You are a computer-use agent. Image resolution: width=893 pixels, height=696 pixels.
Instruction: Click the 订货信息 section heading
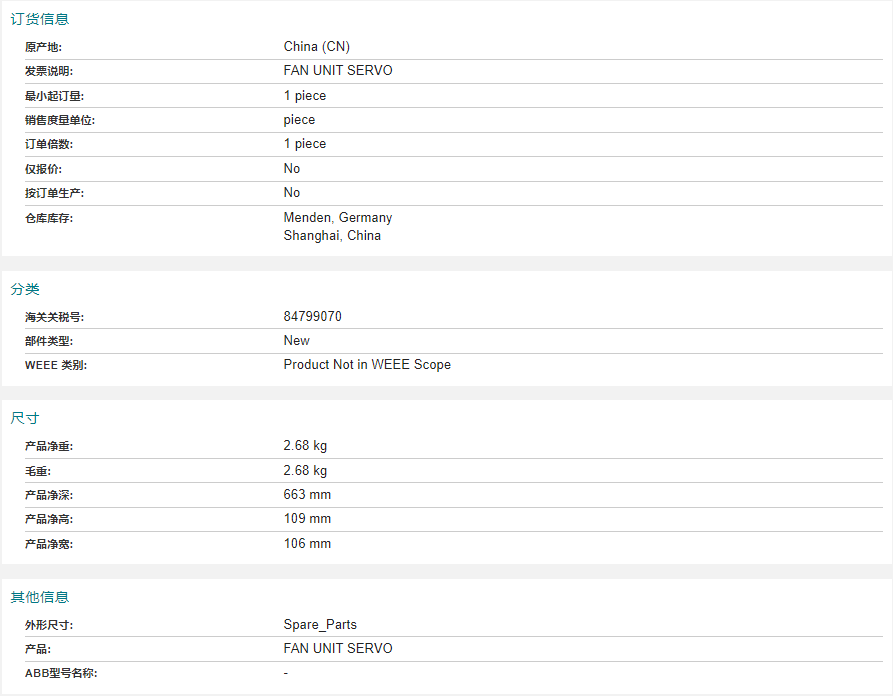coord(39,19)
